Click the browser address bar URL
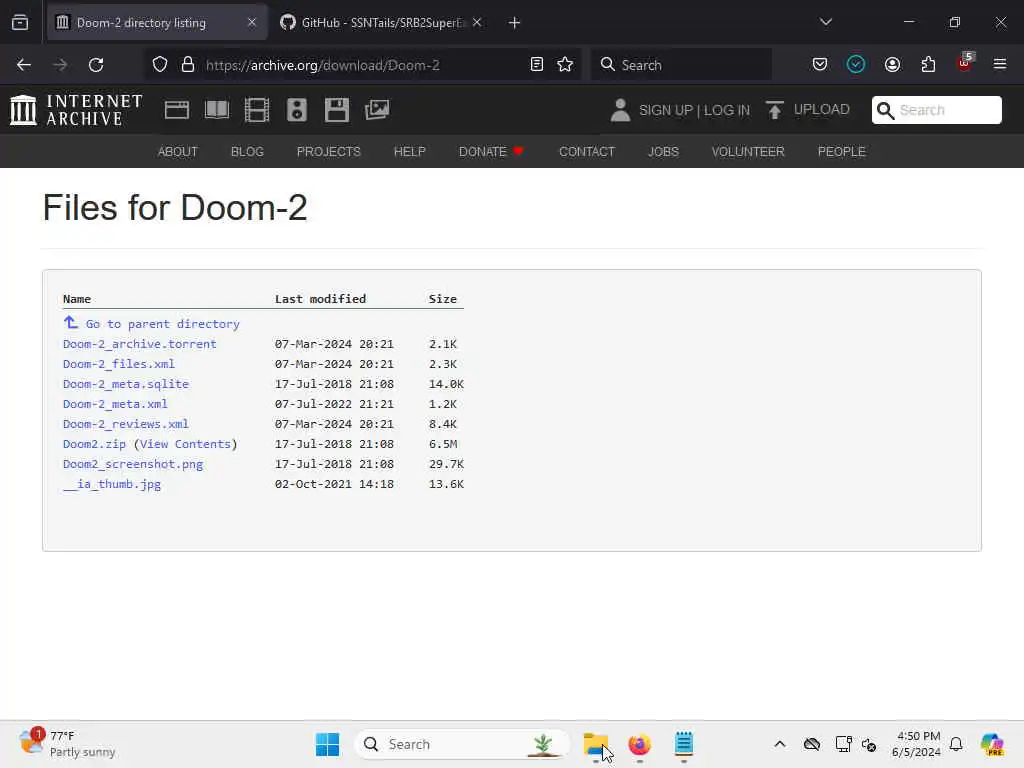Viewport: 1024px width, 768px height. [323, 65]
